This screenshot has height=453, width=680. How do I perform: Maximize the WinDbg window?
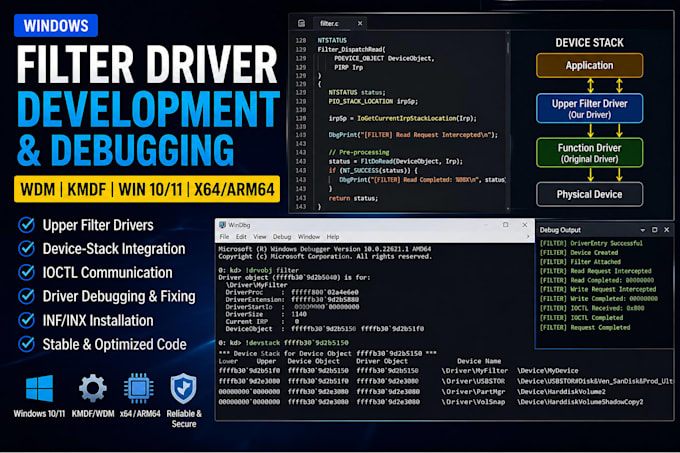coord(506,225)
